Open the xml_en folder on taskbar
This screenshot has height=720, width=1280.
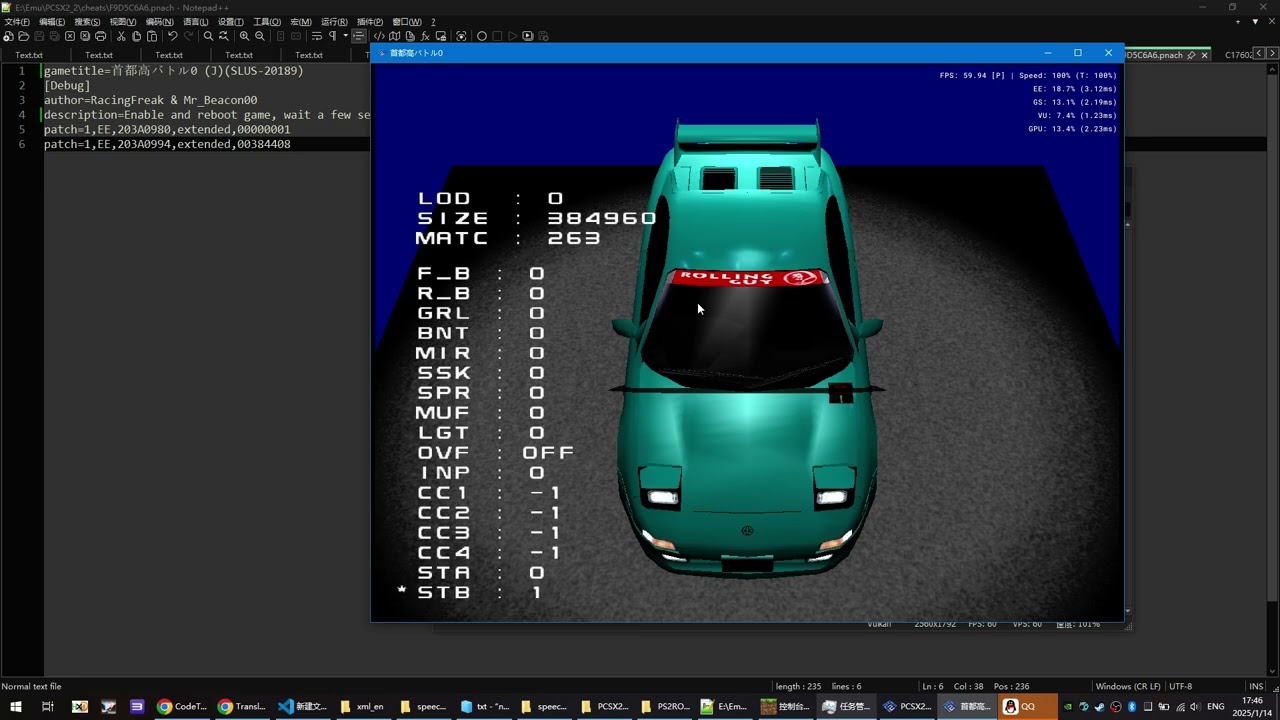(x=363, y=706)
